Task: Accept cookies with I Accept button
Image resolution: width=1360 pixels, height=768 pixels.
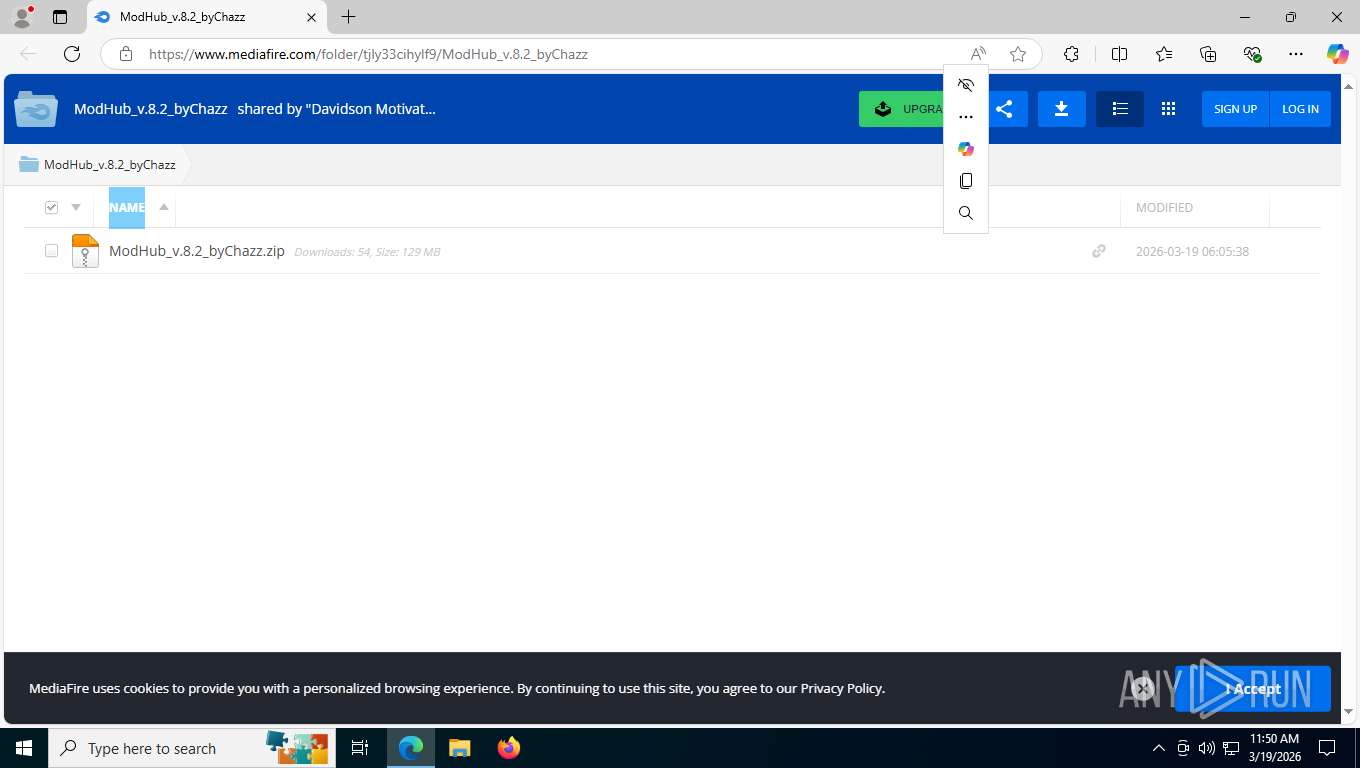Action: pos(1253,689)
